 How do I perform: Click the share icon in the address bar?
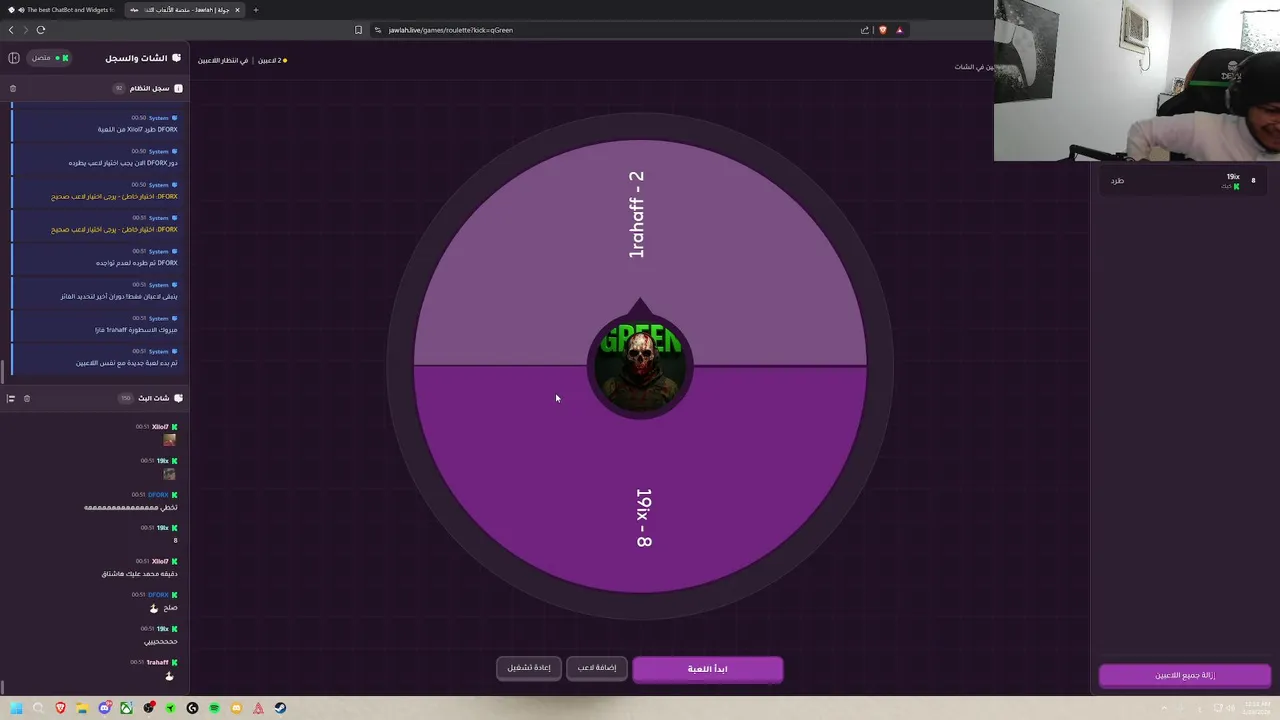tap(865, 30)
